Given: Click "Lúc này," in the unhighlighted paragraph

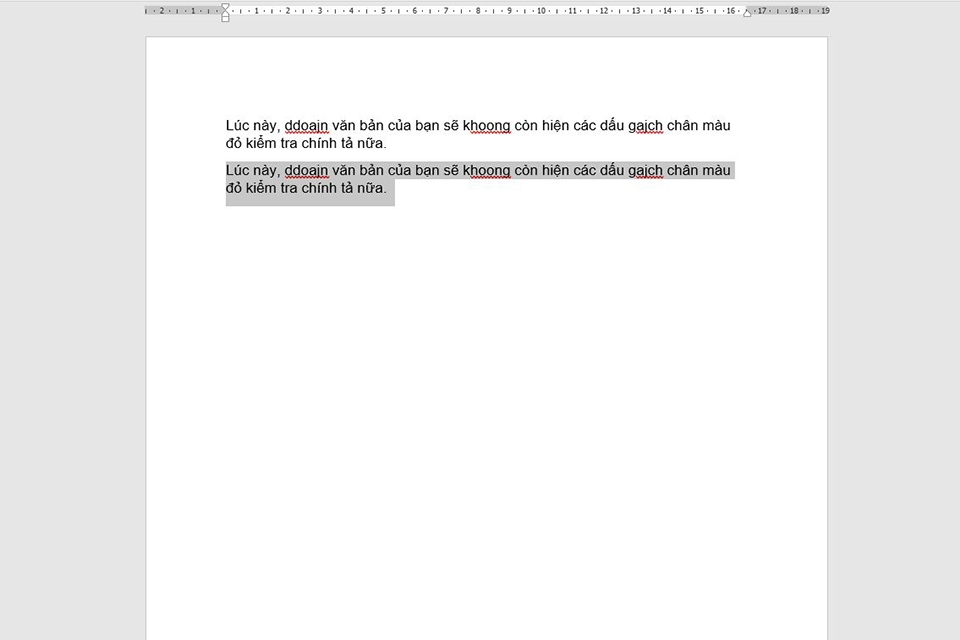Looking at the screenshot, I should coord(253,126).
